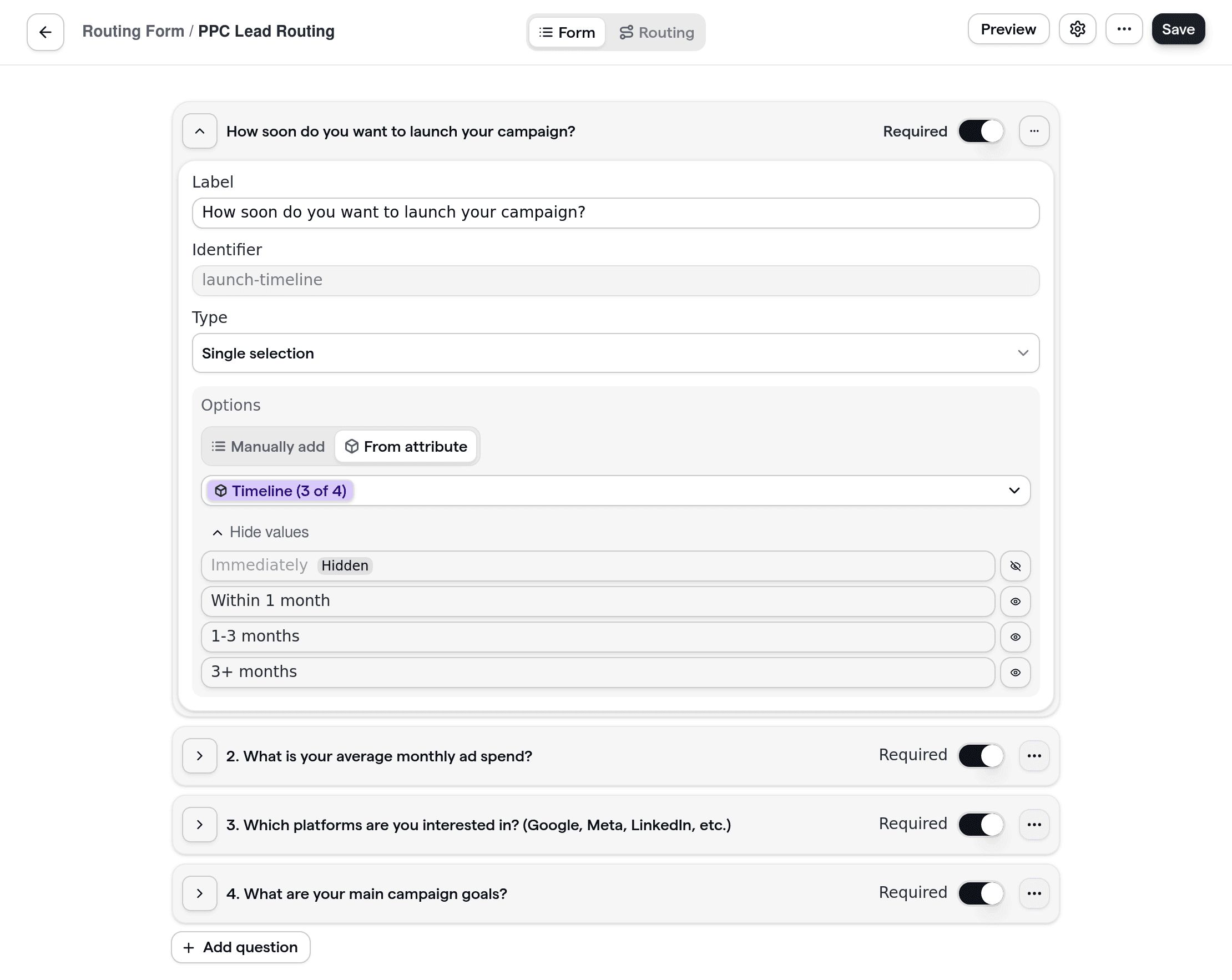Image resolution: width=1232 pixels, height=980 pixels.
Task: Open the three-dot menu for the ad spend question
Action: (x=1034, y=755)
